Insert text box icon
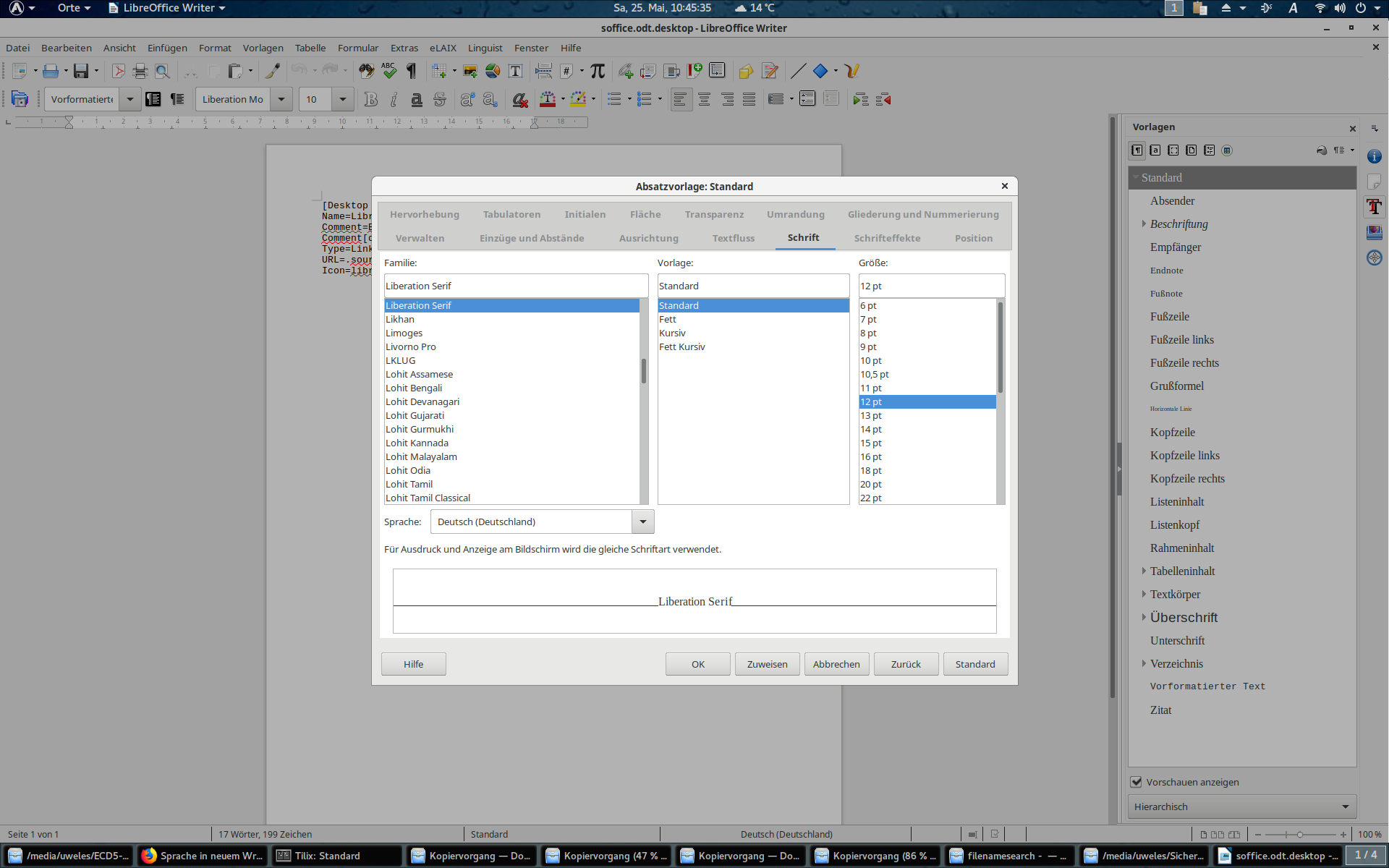 [515, 71]
